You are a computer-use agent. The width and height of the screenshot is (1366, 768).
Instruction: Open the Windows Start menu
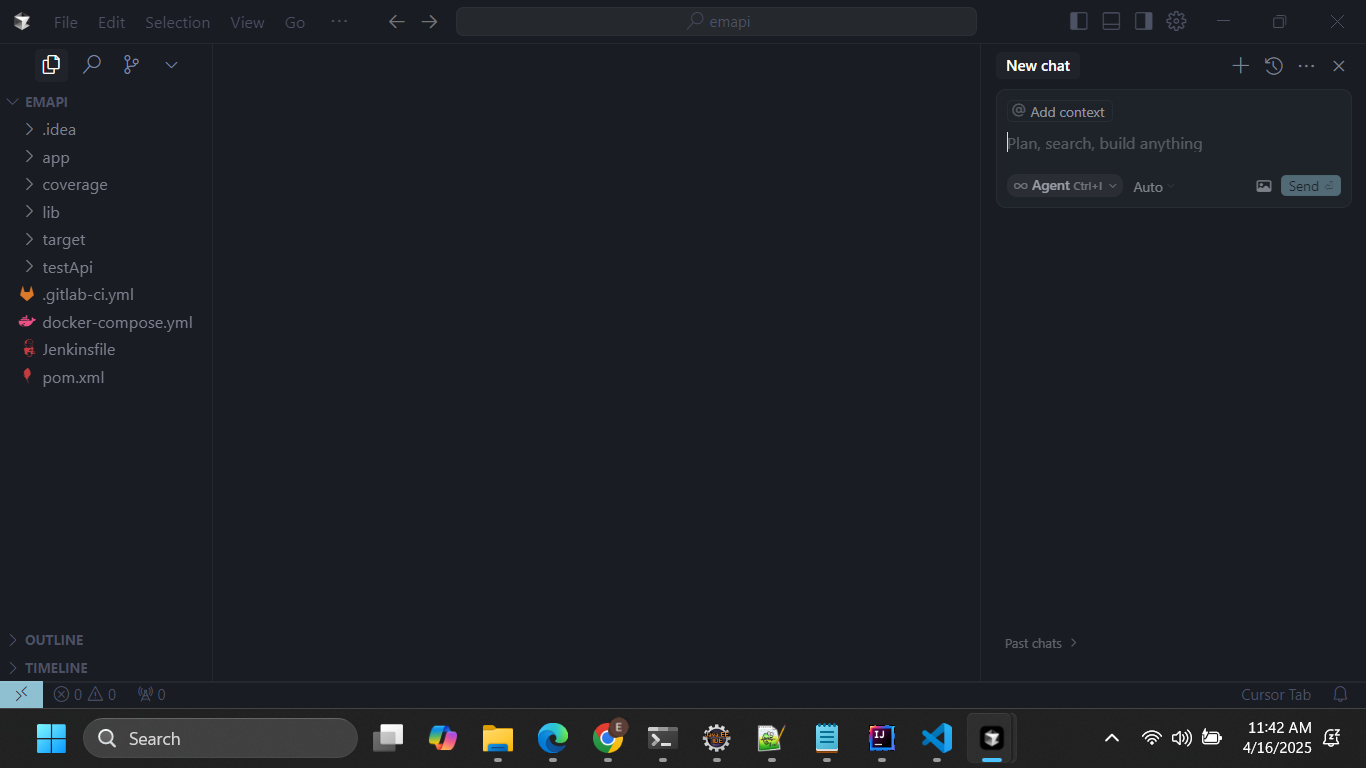pos(51,738)
